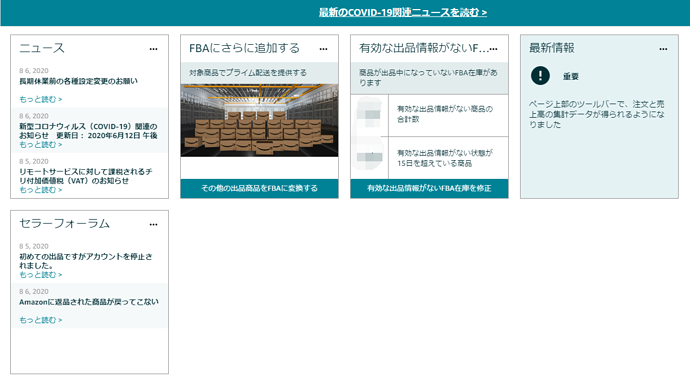The image size is (690, 377).
Task: Open the FBAにさらに追加する card options menu
Action: click(323, 49)
